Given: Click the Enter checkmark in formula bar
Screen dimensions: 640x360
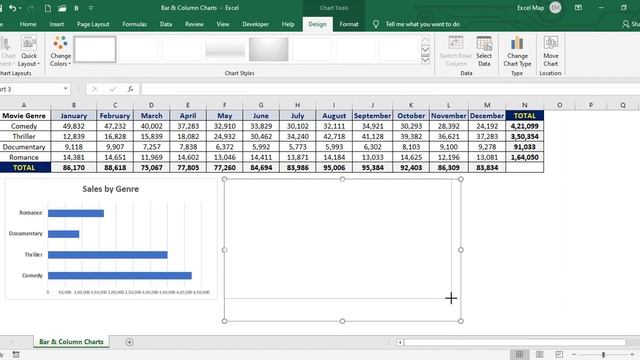Looking at the screenshot, I should point(113,89).
